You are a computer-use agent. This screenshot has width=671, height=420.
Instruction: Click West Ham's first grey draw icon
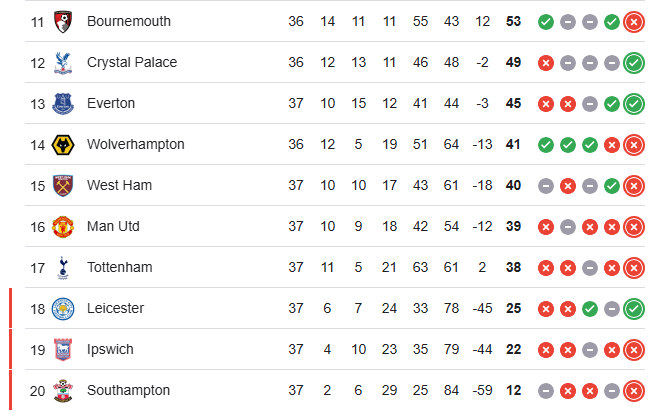pyautogui.click(x=546, y=185)
